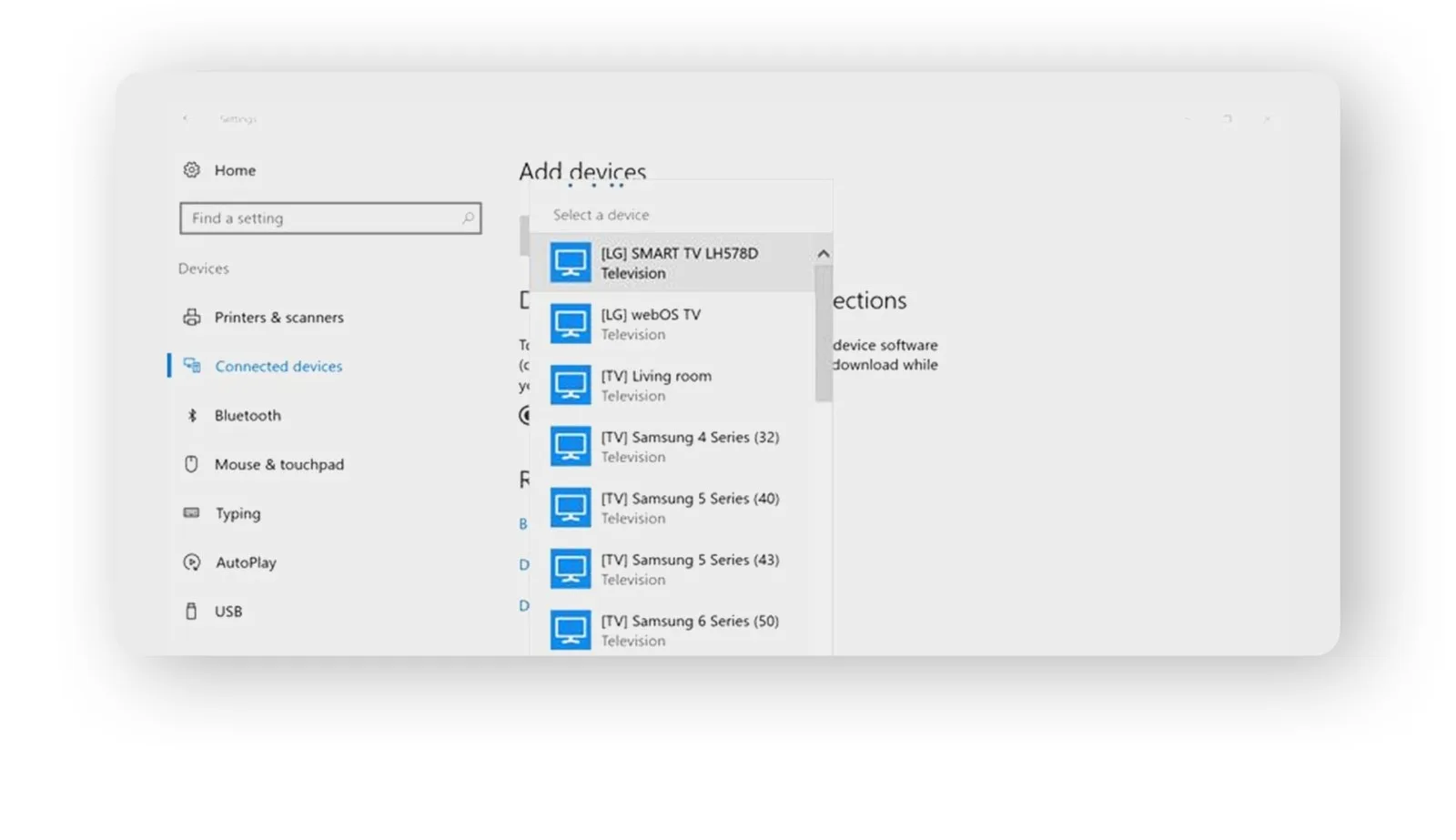This screenshot has width=1456, height=840.
Task: Click the Mouse & touchpad icon
Action: click(191, 464)
